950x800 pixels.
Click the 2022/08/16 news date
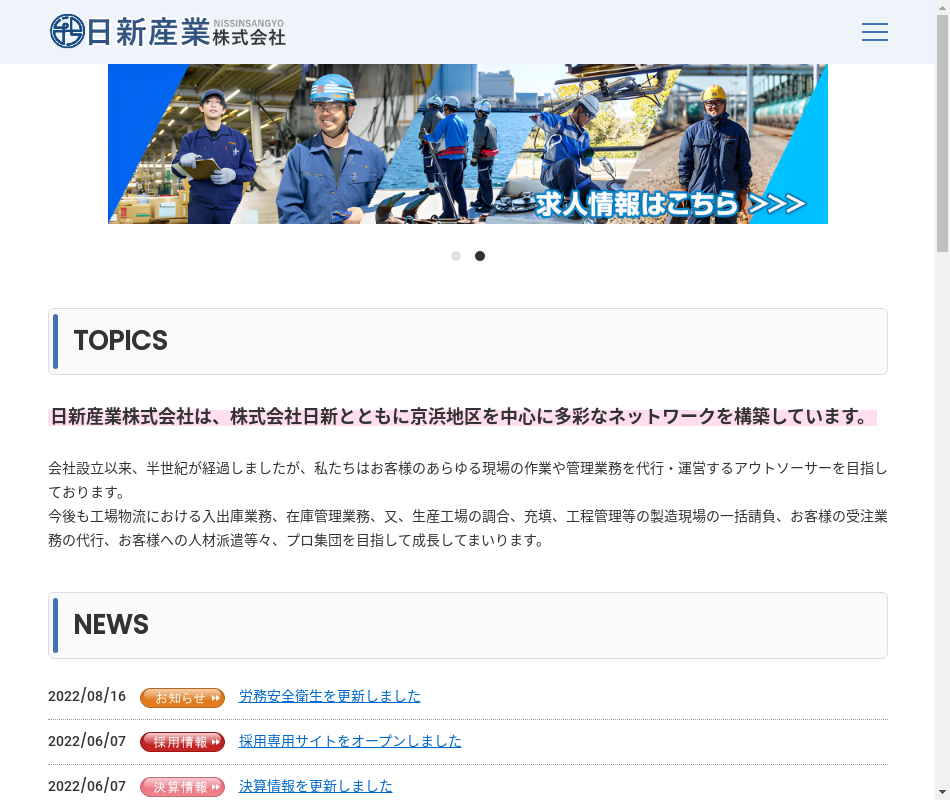pyautogui.click(x=87, y=696)
